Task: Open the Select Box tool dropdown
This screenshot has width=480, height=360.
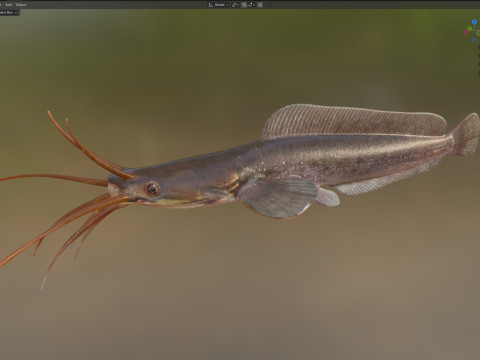Action: click(x=9, y=12)
